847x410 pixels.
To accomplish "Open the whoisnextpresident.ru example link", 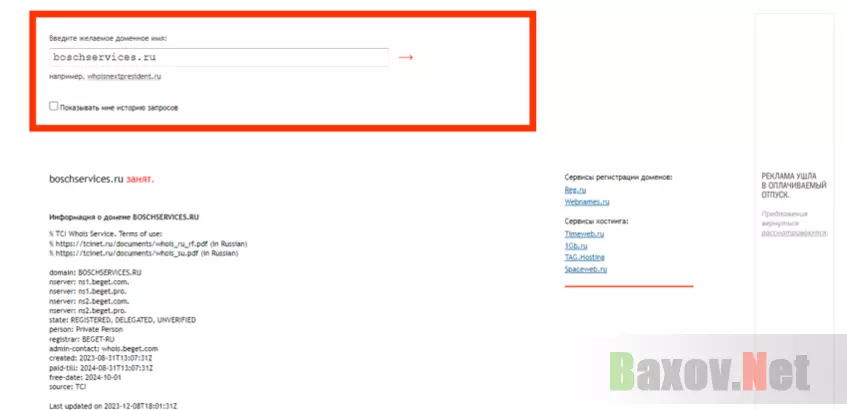I will 124,77.
